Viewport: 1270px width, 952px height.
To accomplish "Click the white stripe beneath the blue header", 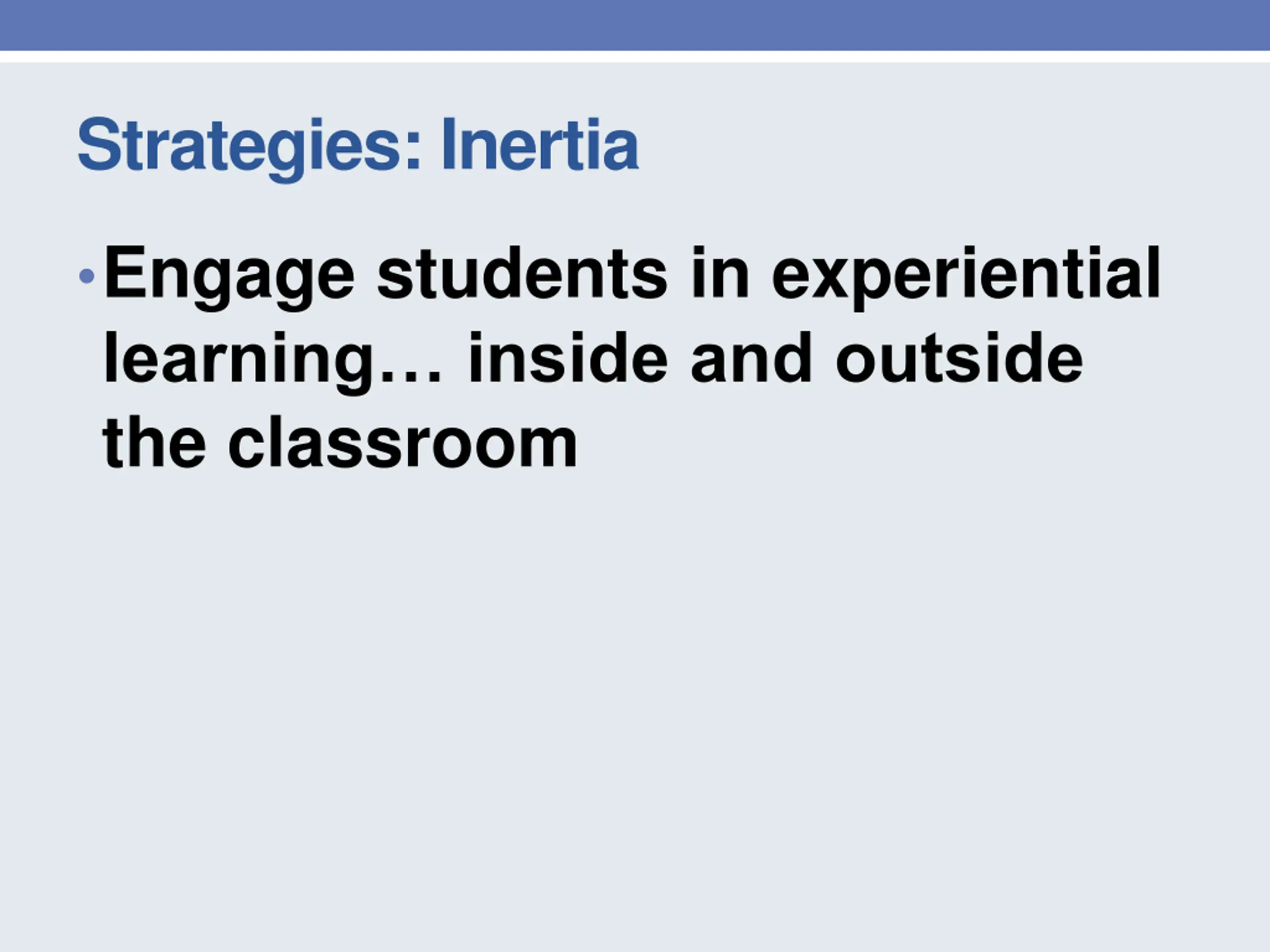I will point(635,56).
